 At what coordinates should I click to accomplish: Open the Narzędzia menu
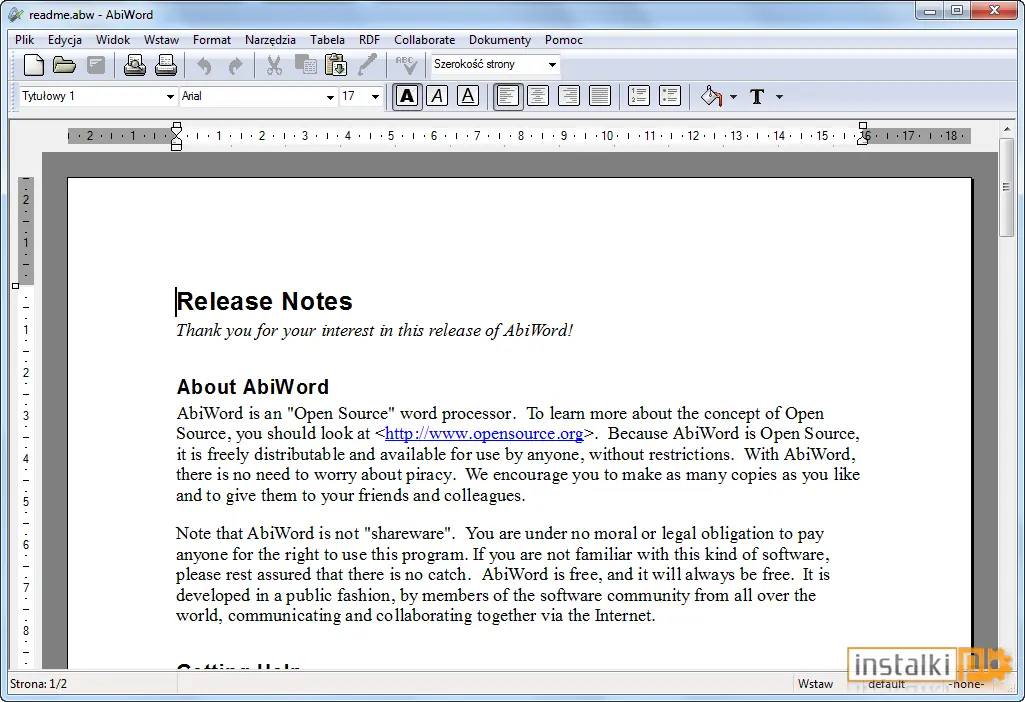(270, 40)
